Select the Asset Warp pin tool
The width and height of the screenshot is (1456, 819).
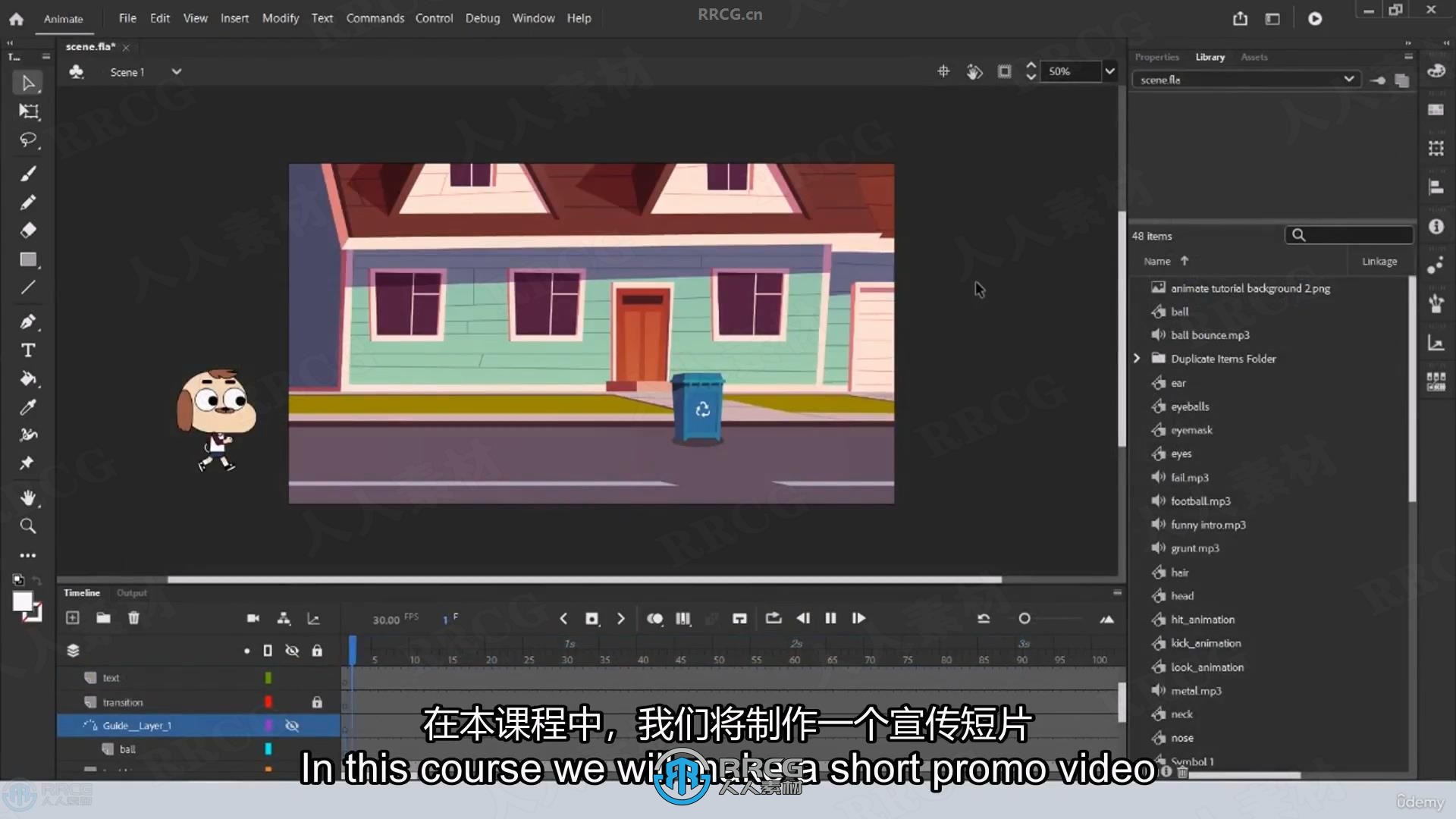tap(27, 463)
